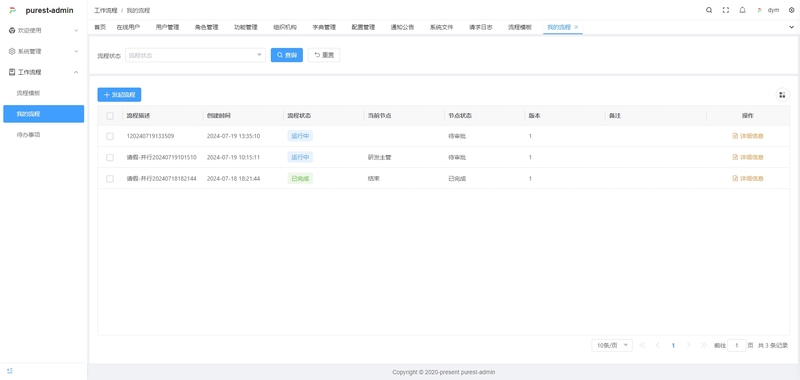This screenshot has width=800, height=380.
Task: Click the column settings icon above table
Action: click(x=782, y=95)
